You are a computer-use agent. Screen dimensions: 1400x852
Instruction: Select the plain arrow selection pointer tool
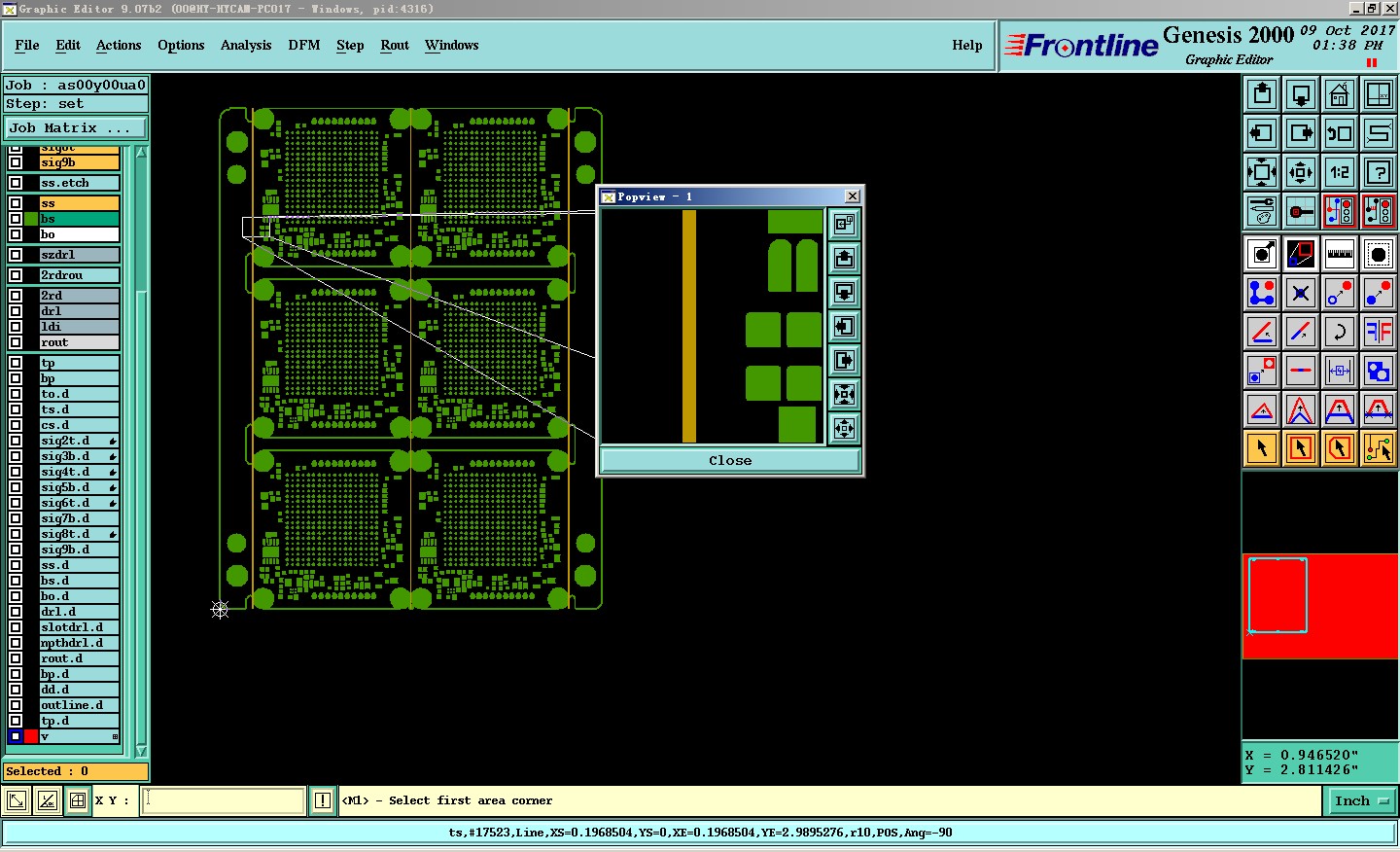point(1262,448)
